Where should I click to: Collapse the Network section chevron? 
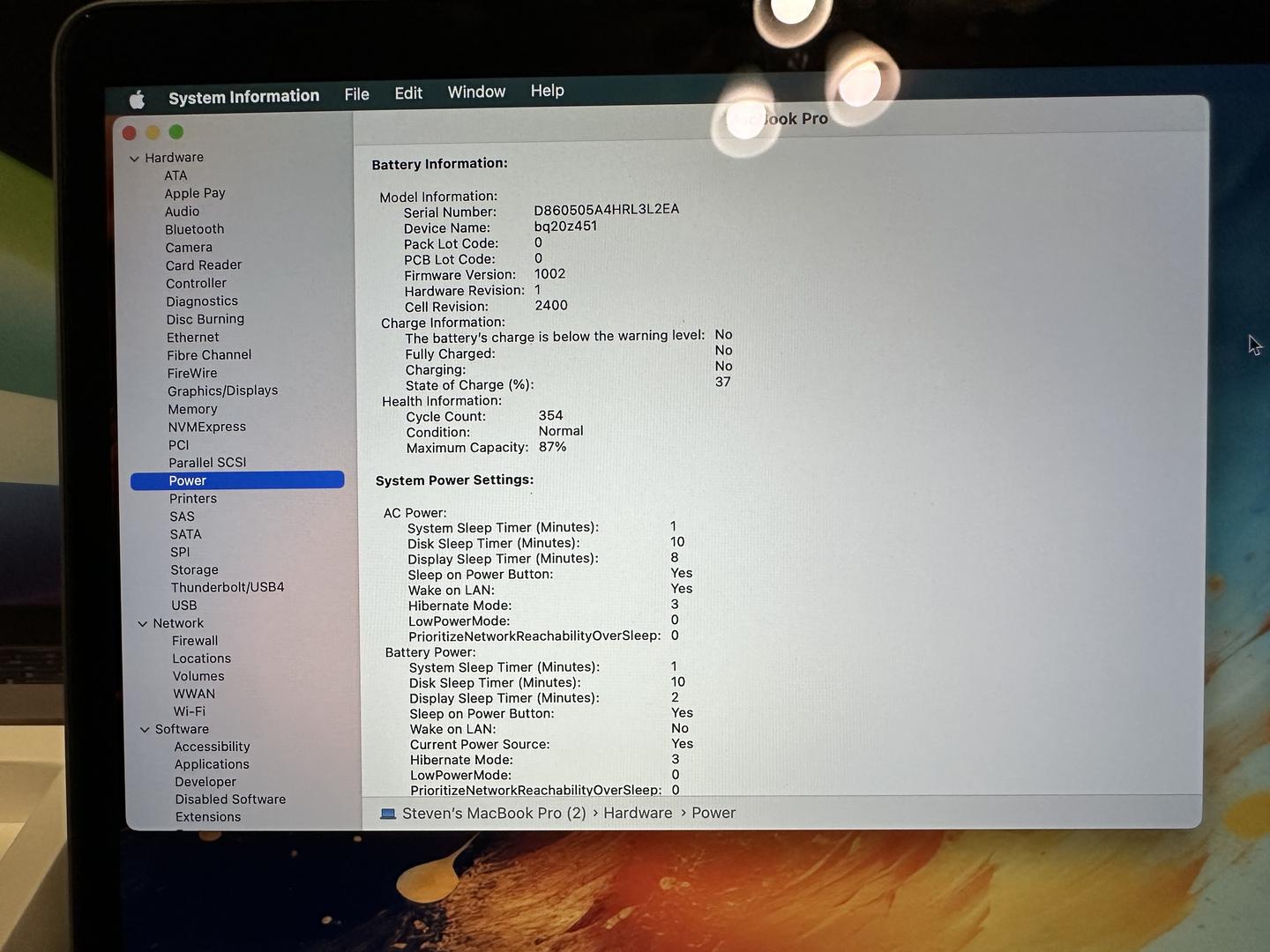[142, 624]
